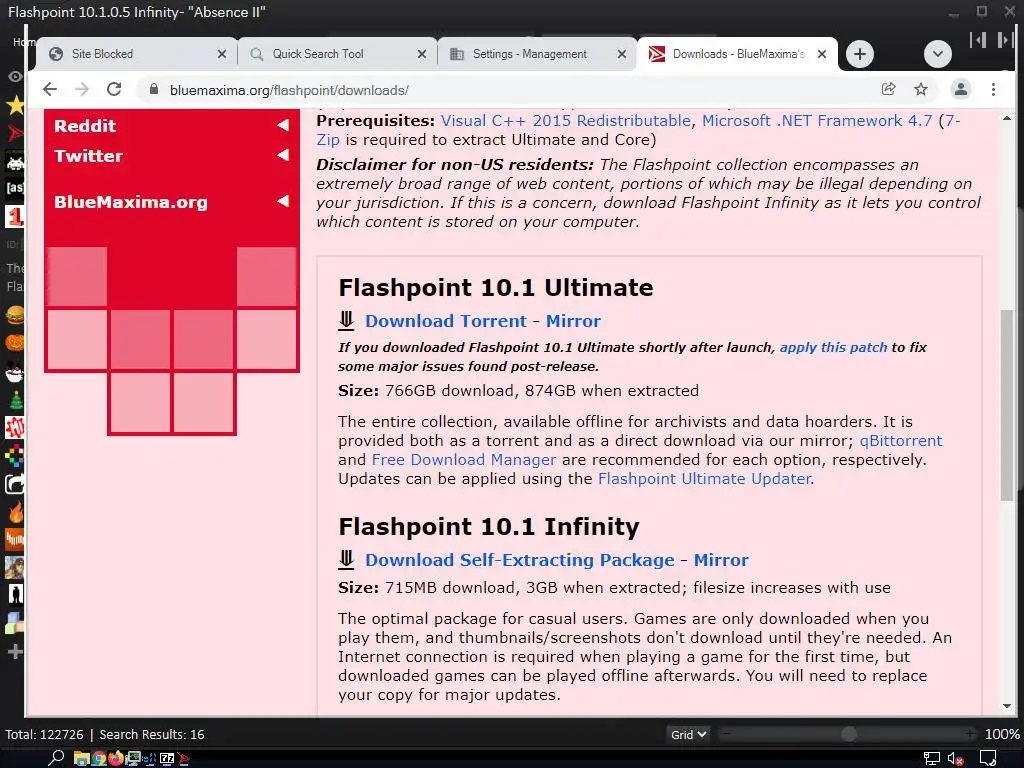Select the curved share-arrow playlist icon
The height and width of the screenshot is (768, 1024).
tap(14, 484)
